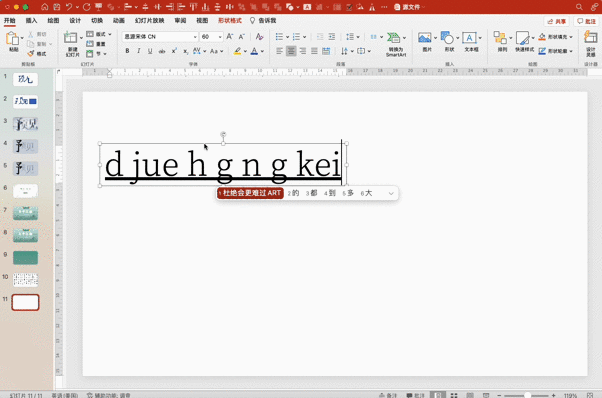This screenshot has width=602, height=398.
Task: Open the text highlight color pen
Action: [x=238, y=51]
